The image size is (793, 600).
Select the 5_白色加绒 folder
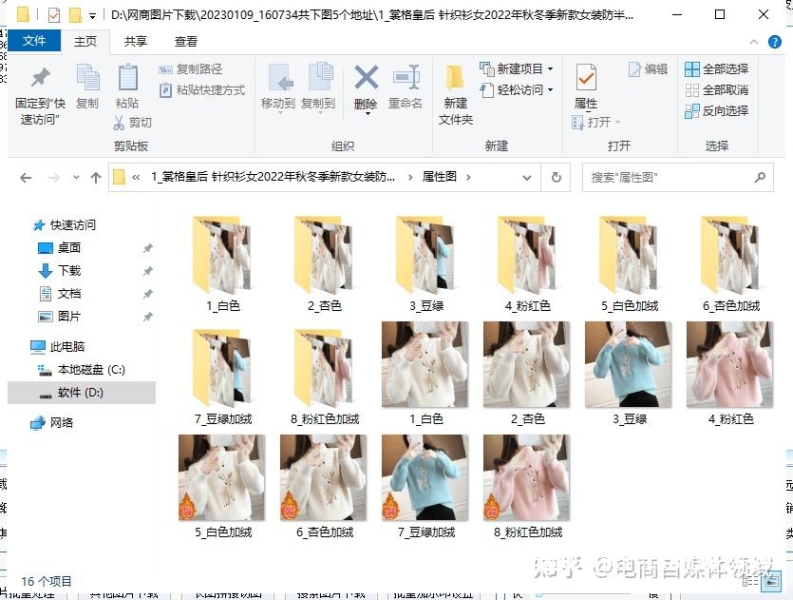[x=629, y=263]
